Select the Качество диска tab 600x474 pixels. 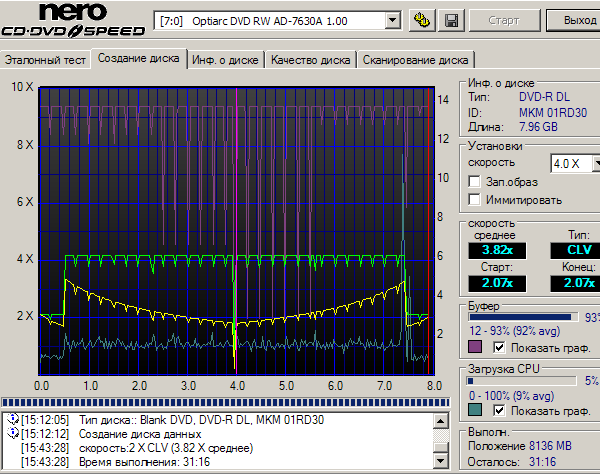click(309, 60)
